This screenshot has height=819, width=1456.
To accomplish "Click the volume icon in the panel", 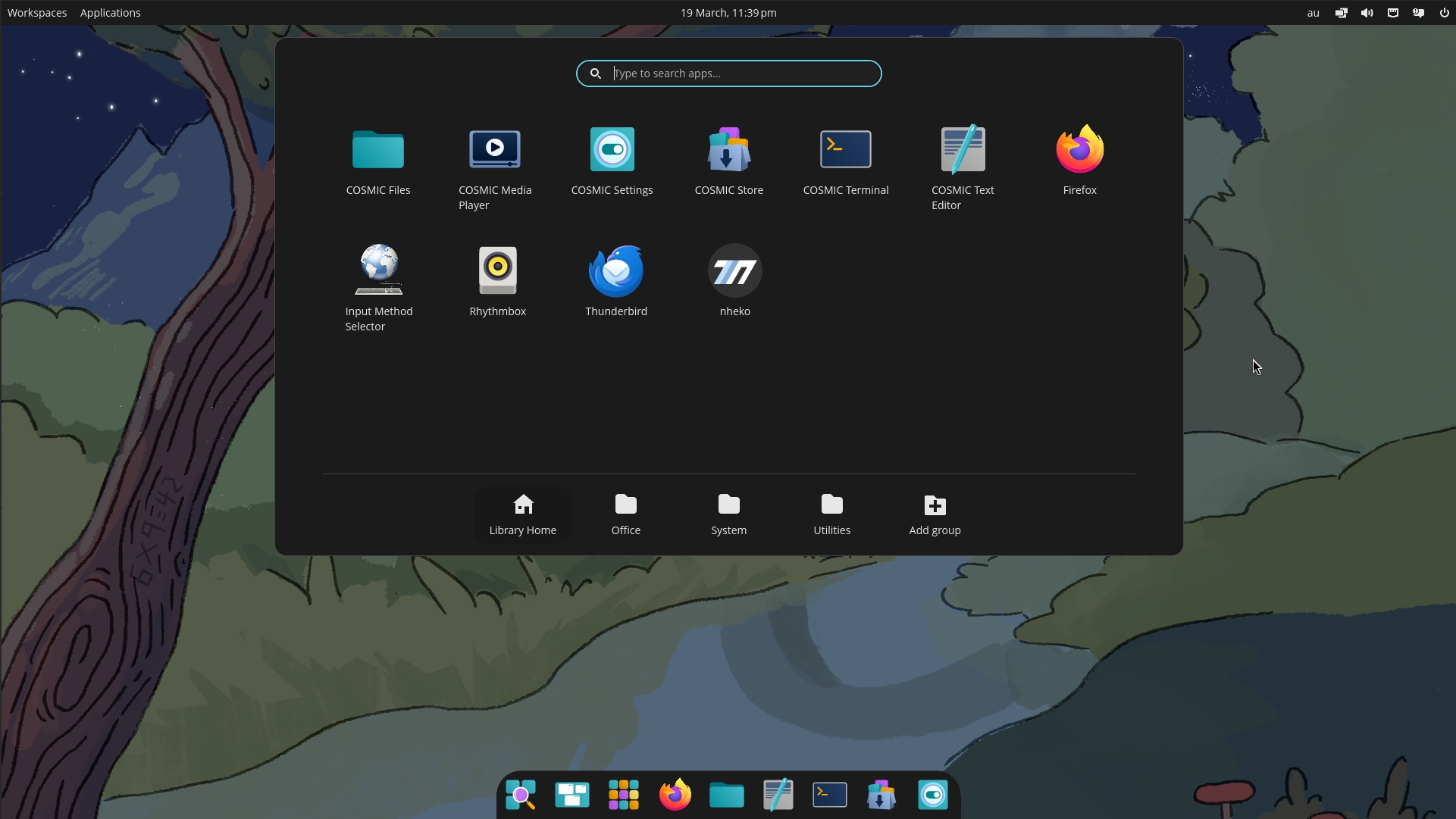I will click(1367, 12).
